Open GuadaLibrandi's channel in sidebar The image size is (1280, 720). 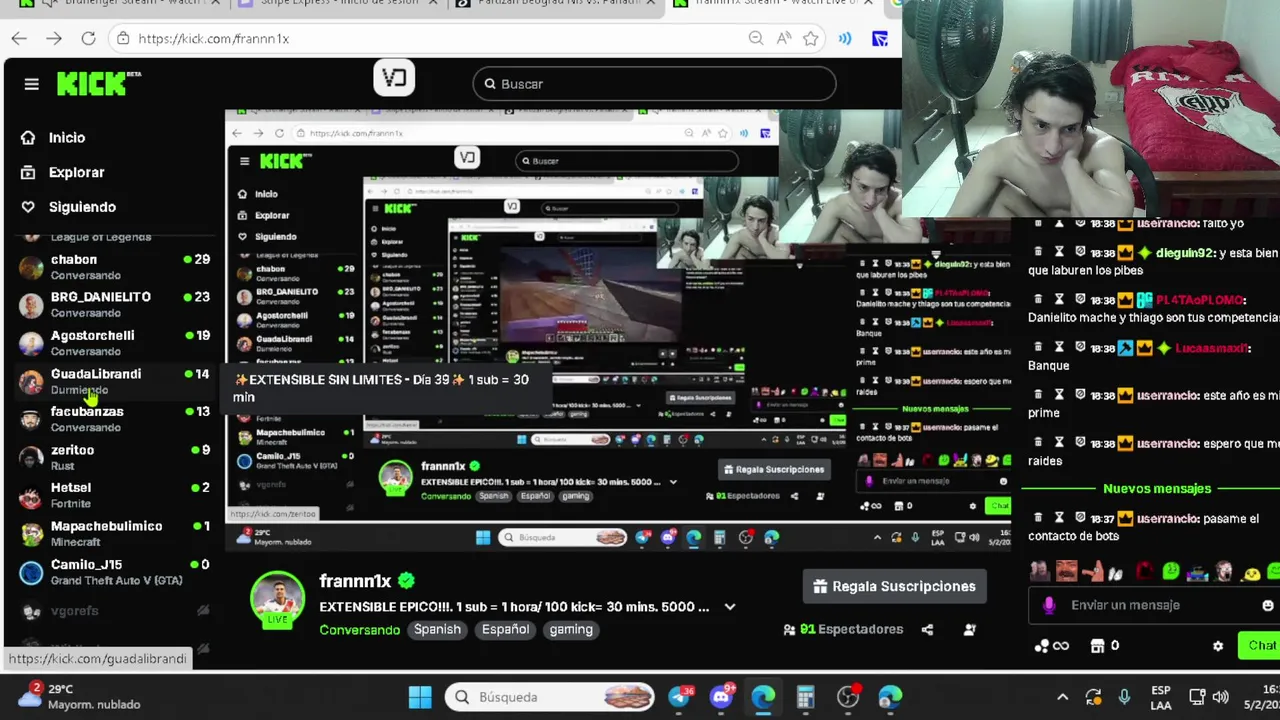115,381
